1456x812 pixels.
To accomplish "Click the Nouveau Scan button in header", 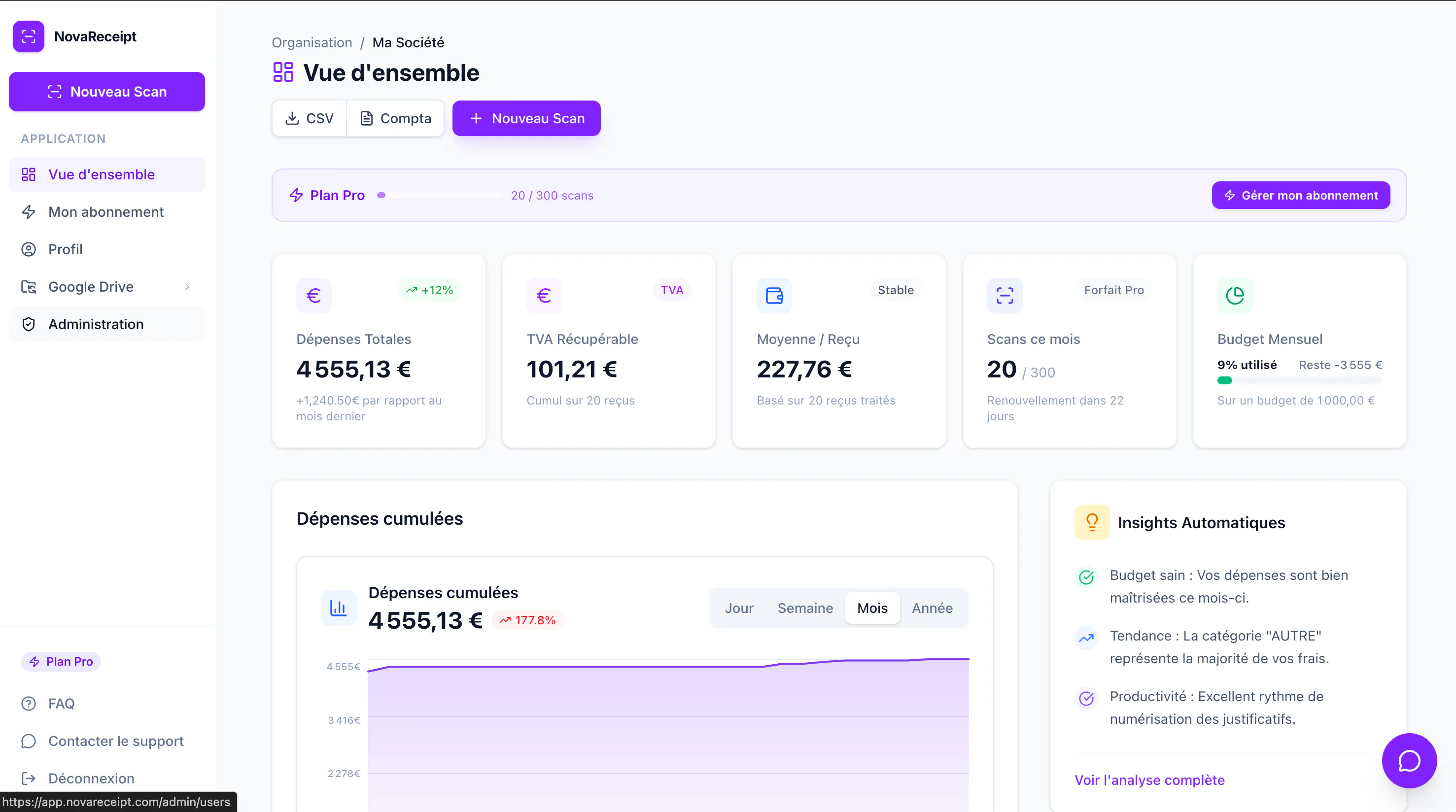I will click(526, 119).
